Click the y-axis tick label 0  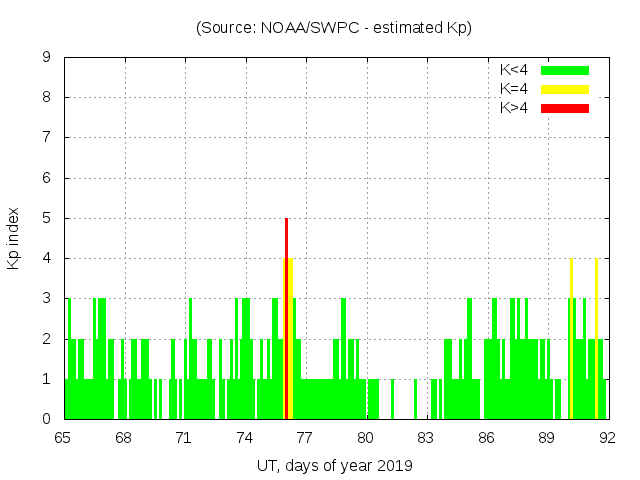coord(46,419)
